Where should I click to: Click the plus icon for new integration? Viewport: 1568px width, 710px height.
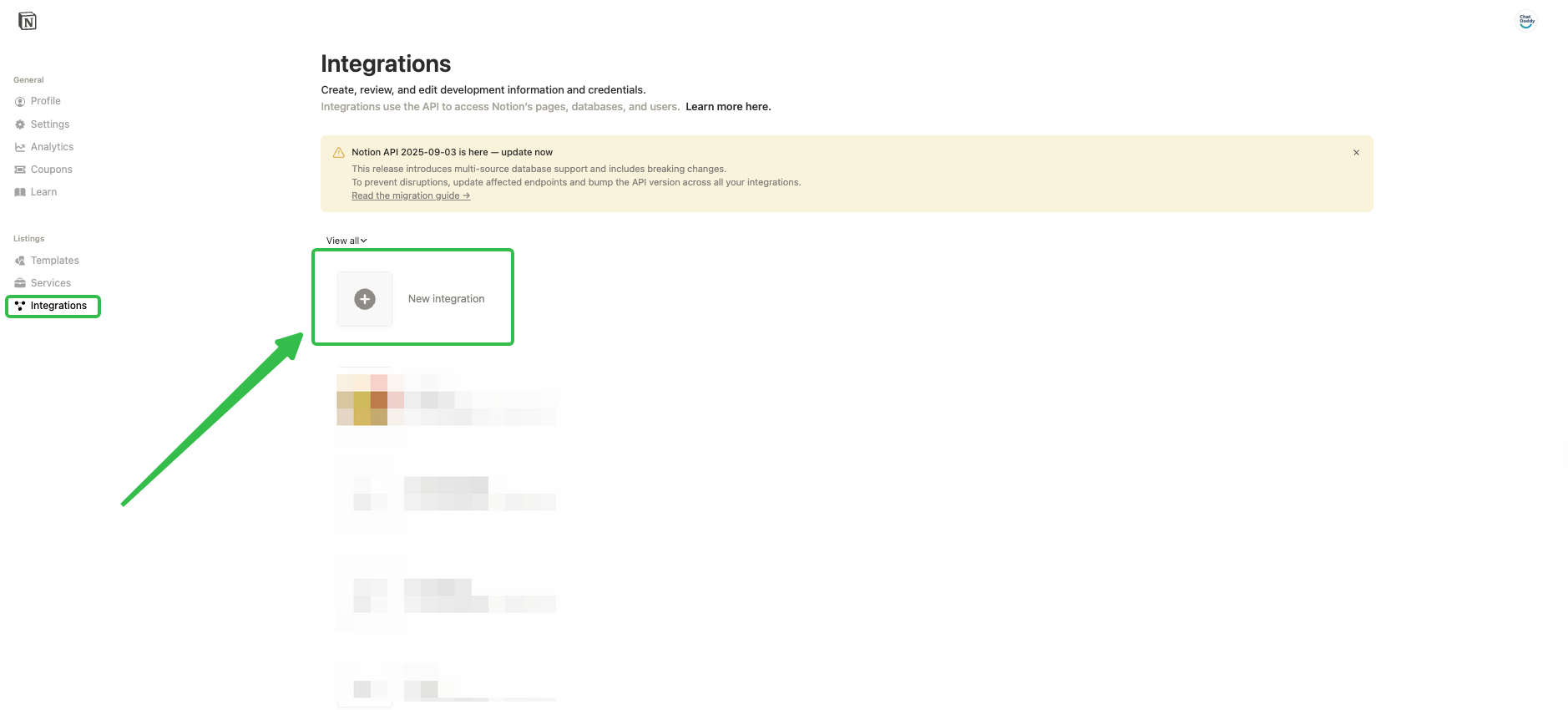[x=365, y=299]
